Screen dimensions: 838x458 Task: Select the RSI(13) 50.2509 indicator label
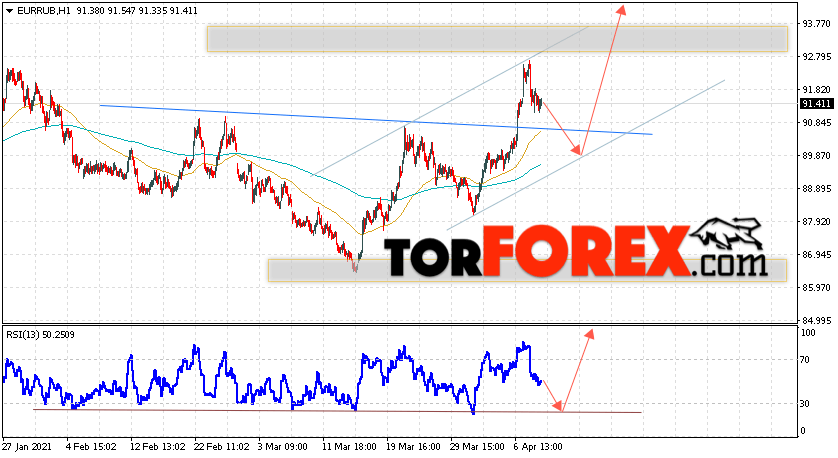pyautogui.click(x=41, y=335)
